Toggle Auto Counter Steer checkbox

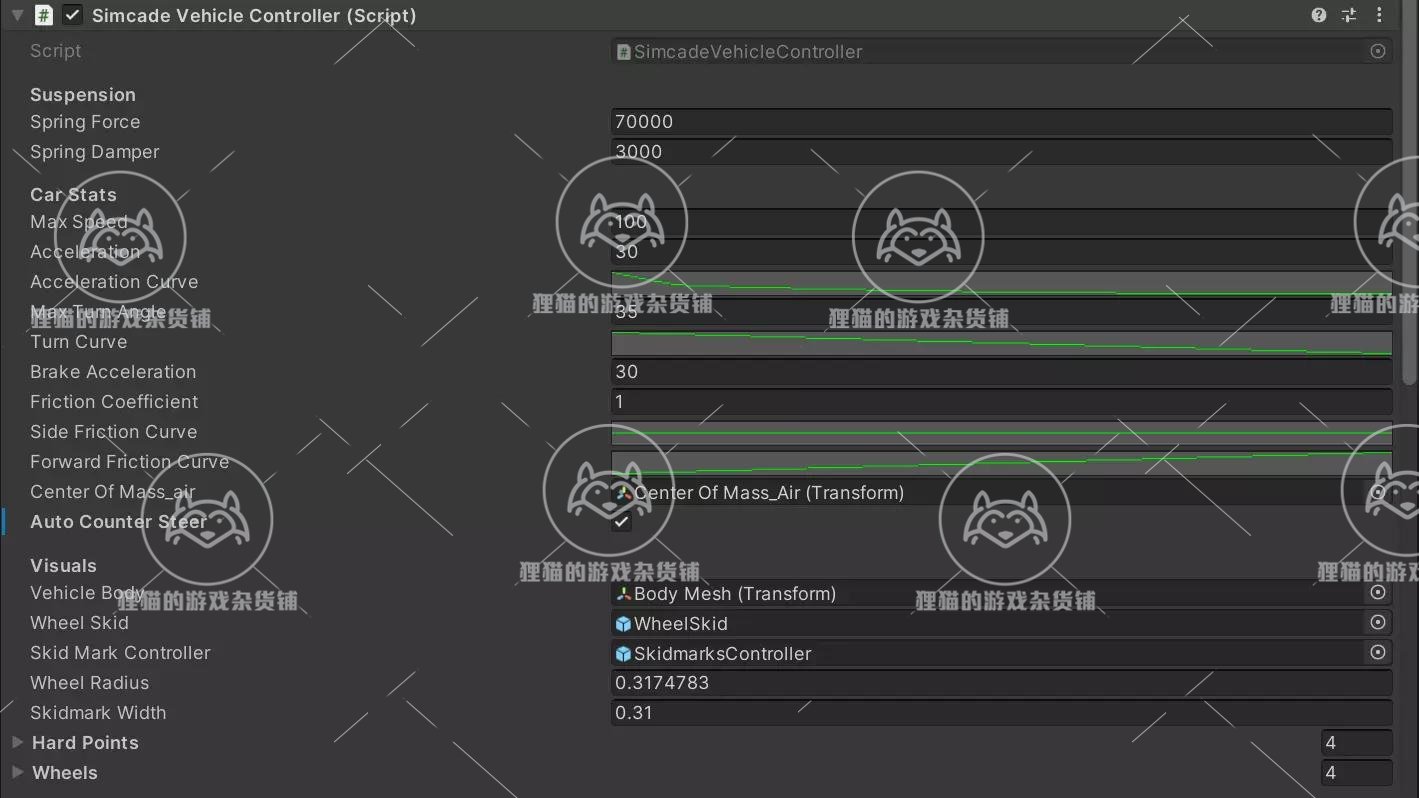pos(621,522)
